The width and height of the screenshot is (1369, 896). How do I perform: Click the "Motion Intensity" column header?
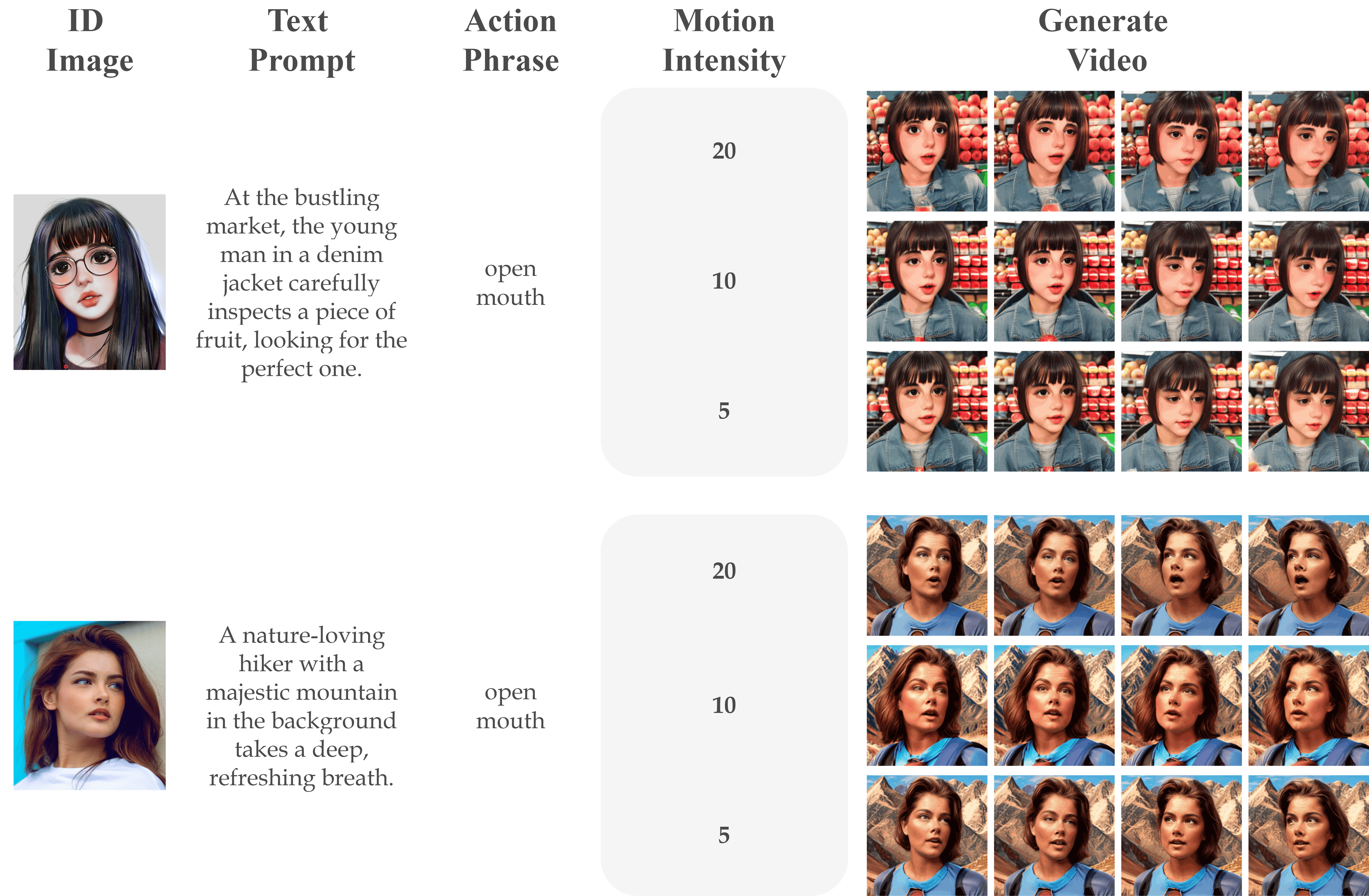(724, 40)
